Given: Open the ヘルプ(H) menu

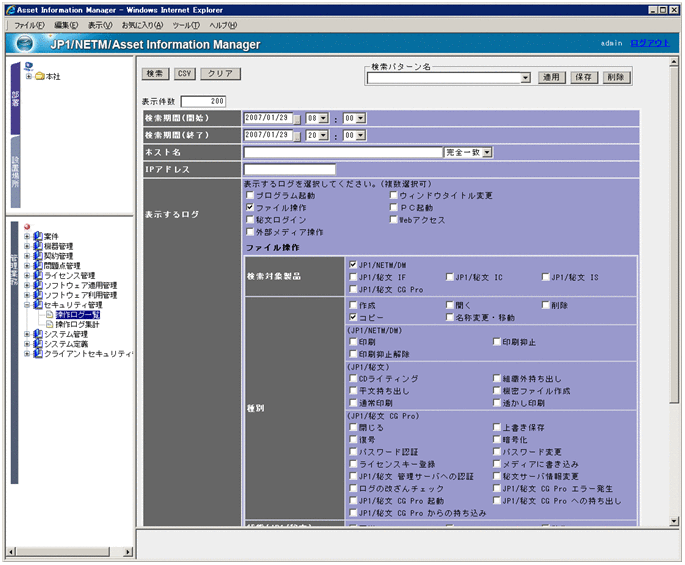Looking at the screenshot, I should [x=223, y=25].
